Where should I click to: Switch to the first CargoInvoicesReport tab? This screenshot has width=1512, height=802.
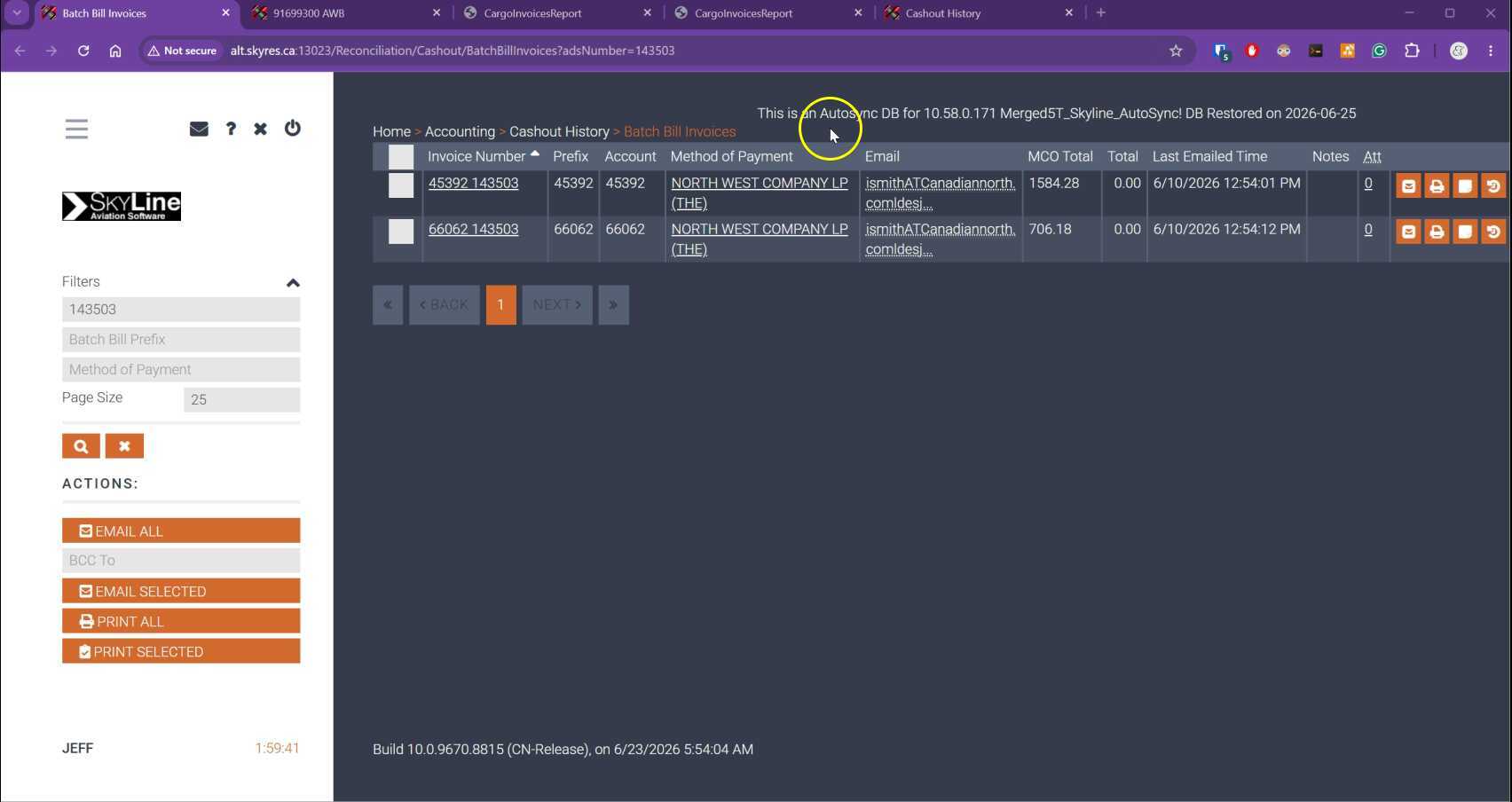coord(557,13)
